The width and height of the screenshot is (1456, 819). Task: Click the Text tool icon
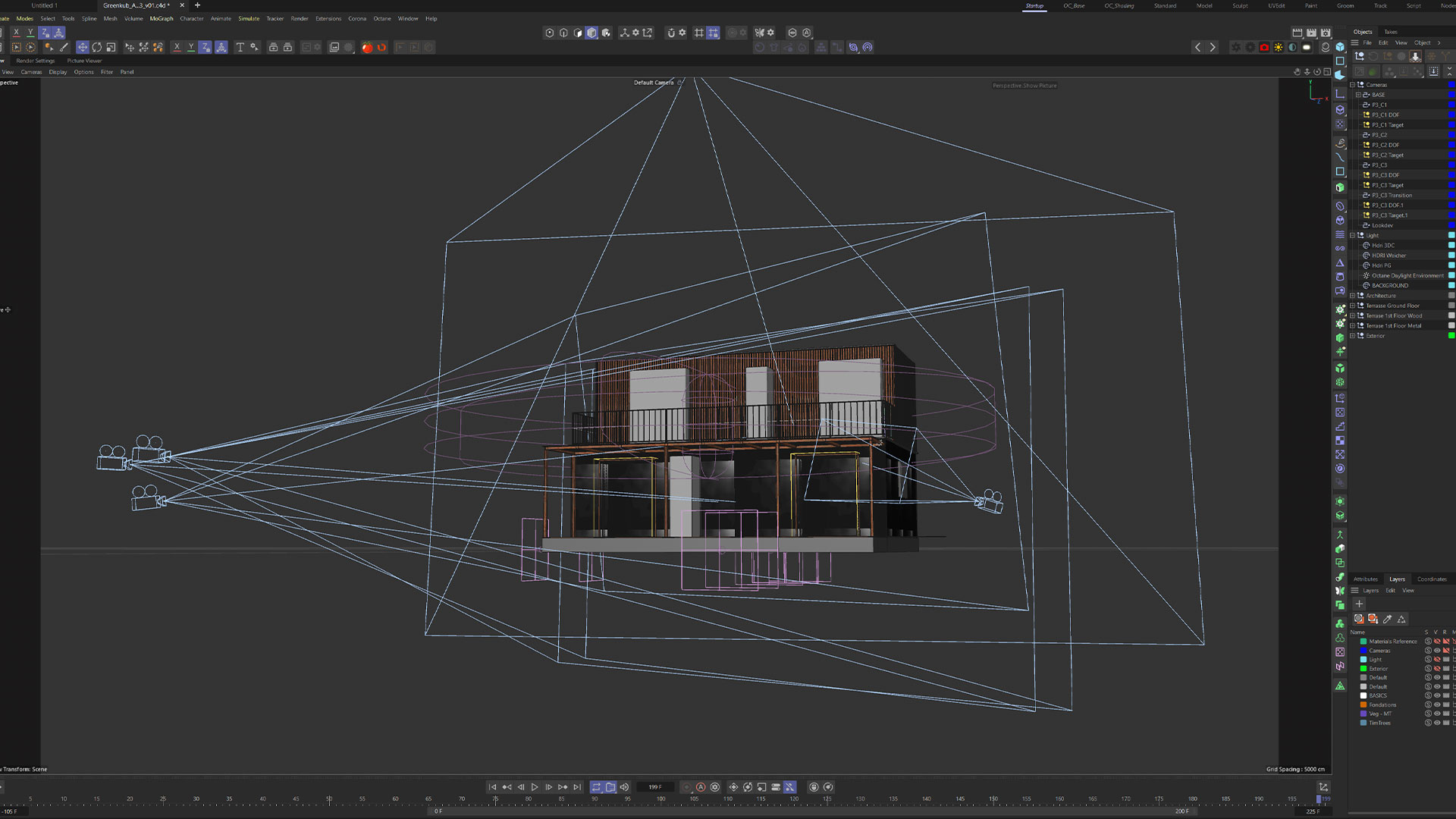tap(240, 47)
